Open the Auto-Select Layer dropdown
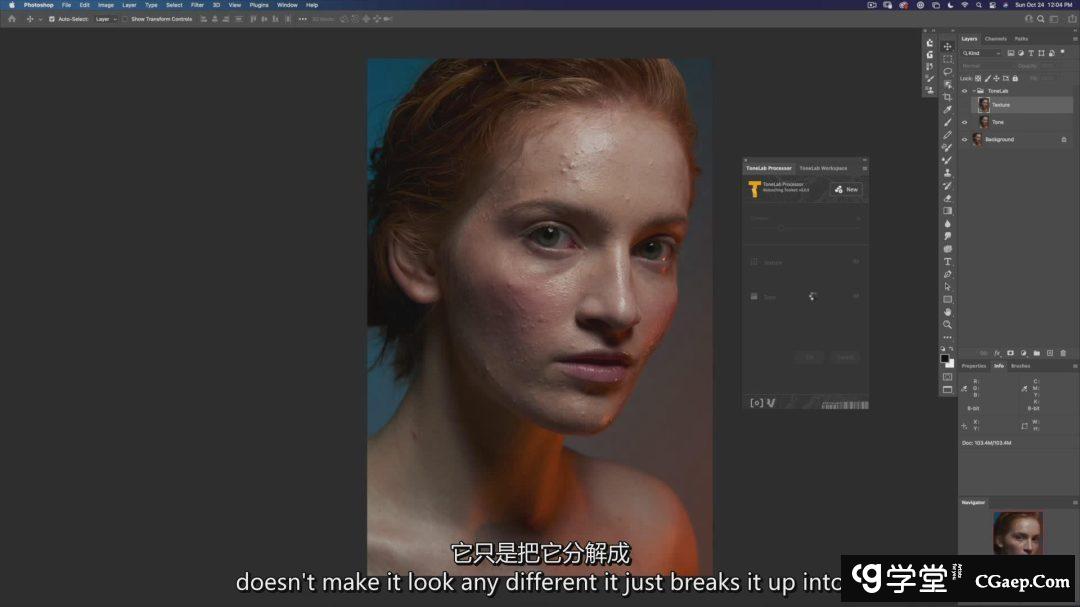 point(105,19)
